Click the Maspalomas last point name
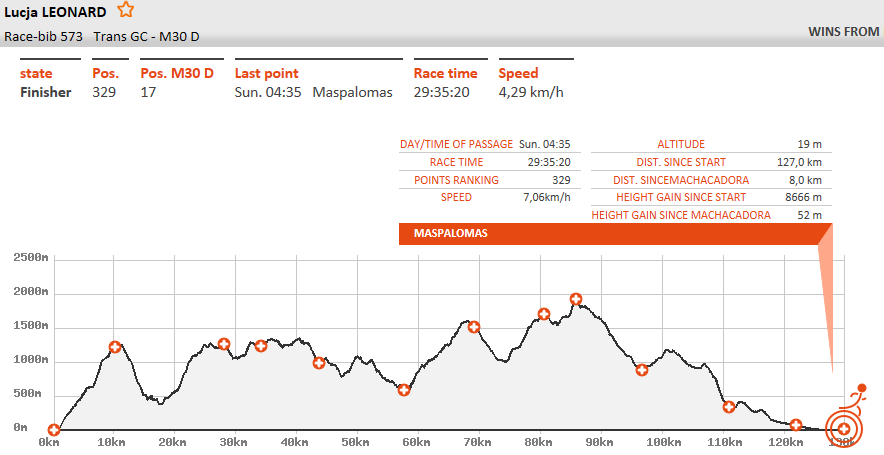884x455 pixels. (352, 92)
